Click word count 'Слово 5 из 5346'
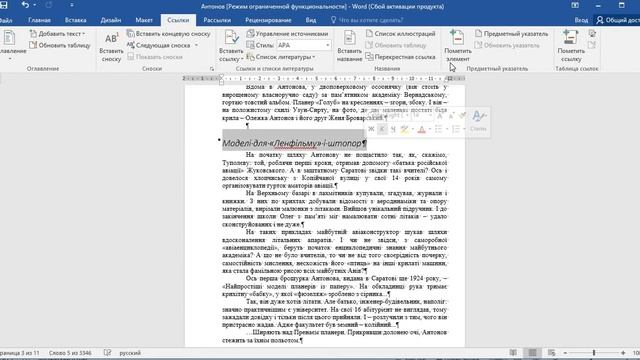640x360 pixels. click(70, 353)
